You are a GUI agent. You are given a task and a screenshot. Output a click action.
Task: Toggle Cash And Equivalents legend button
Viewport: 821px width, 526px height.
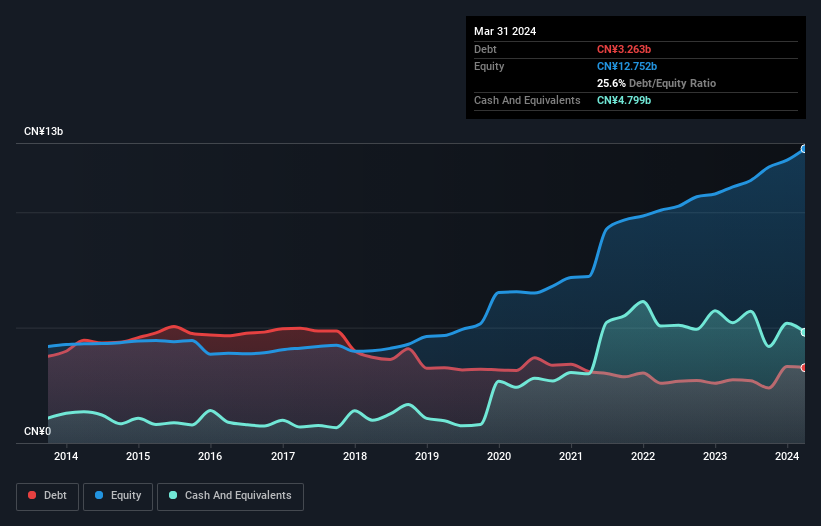[230, 496]
